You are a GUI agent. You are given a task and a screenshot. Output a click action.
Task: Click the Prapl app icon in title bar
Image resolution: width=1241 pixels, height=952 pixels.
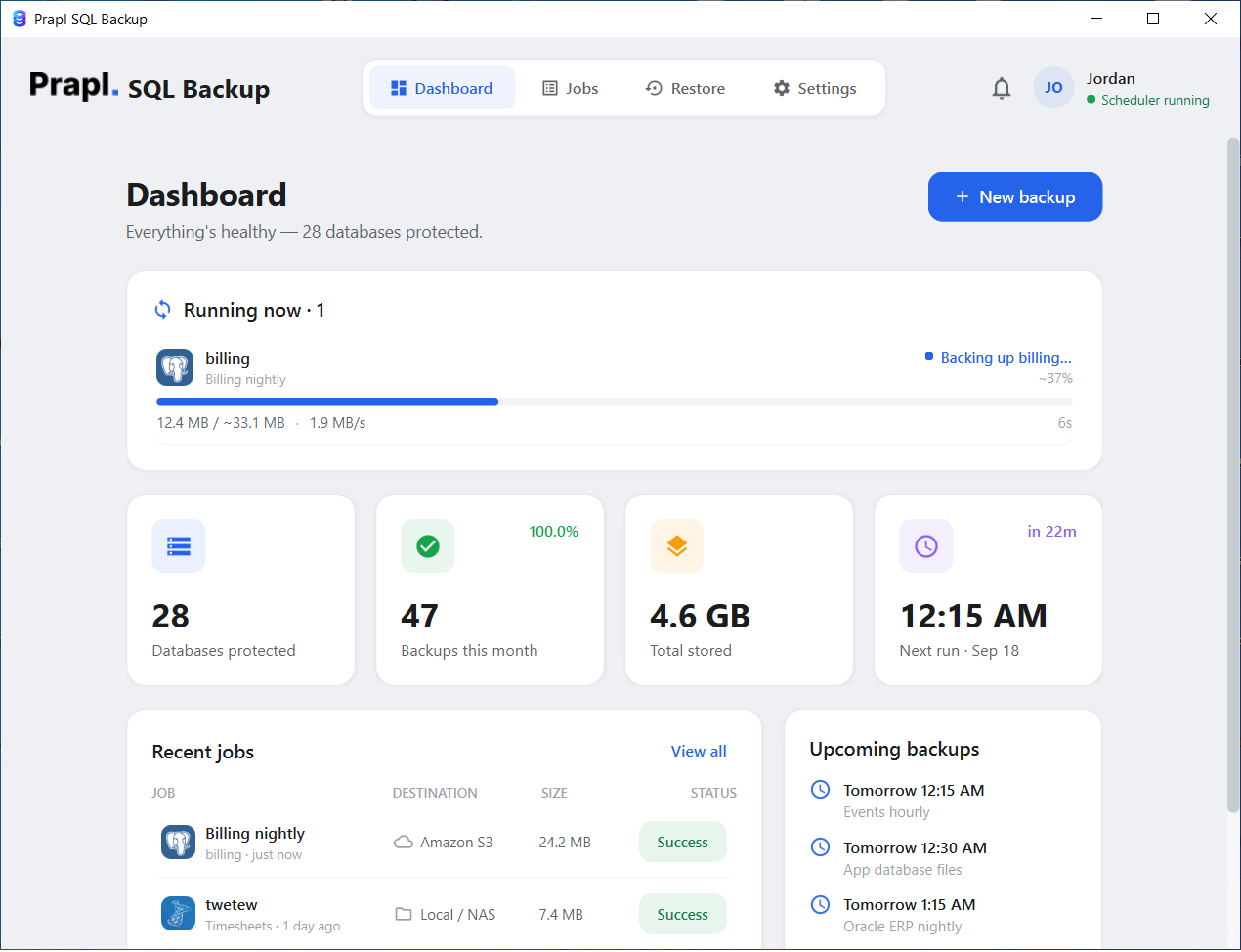click(19, 19)
